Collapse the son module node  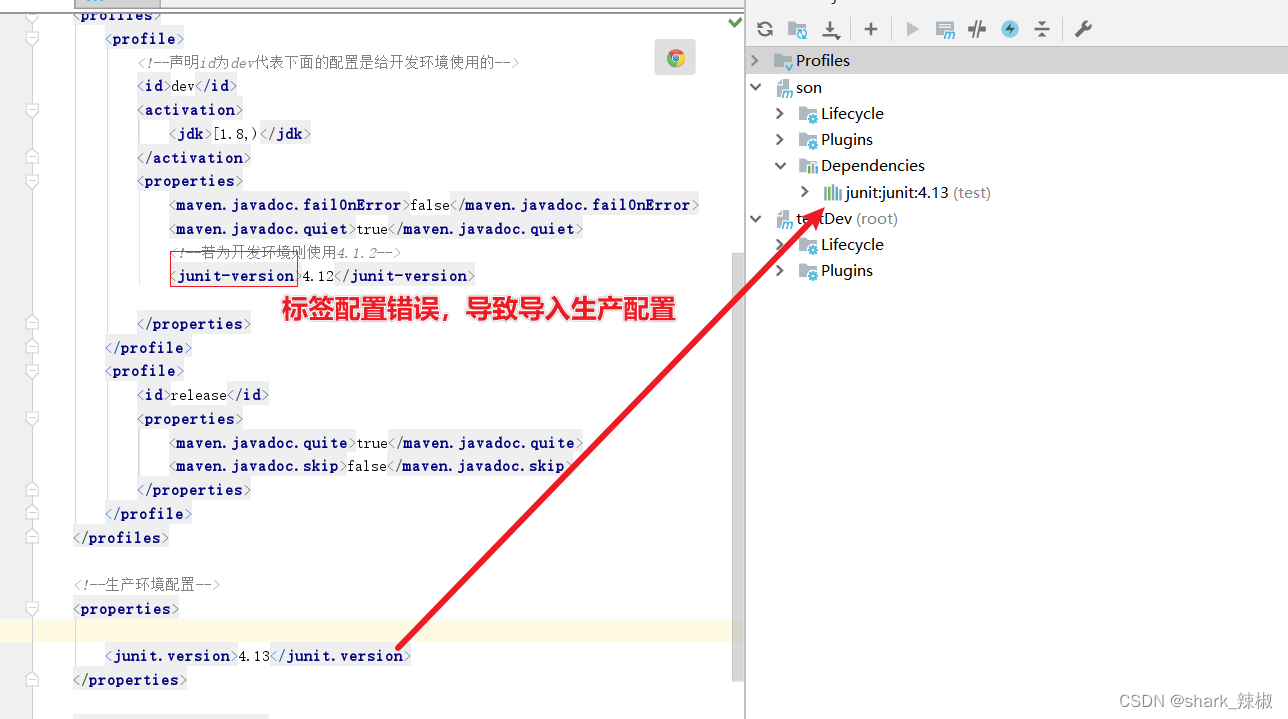(756, 87)
